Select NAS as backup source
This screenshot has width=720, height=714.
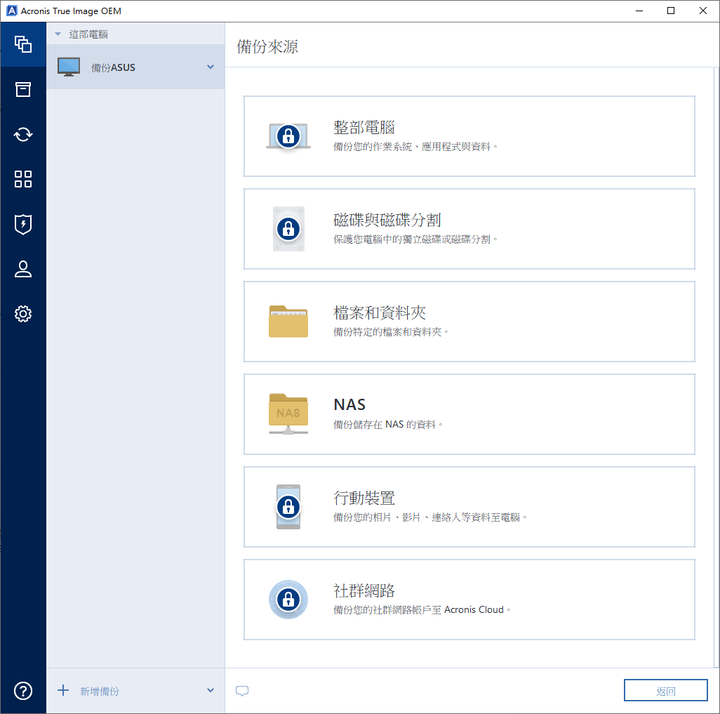pyautogui.click(x=469, y=414)
